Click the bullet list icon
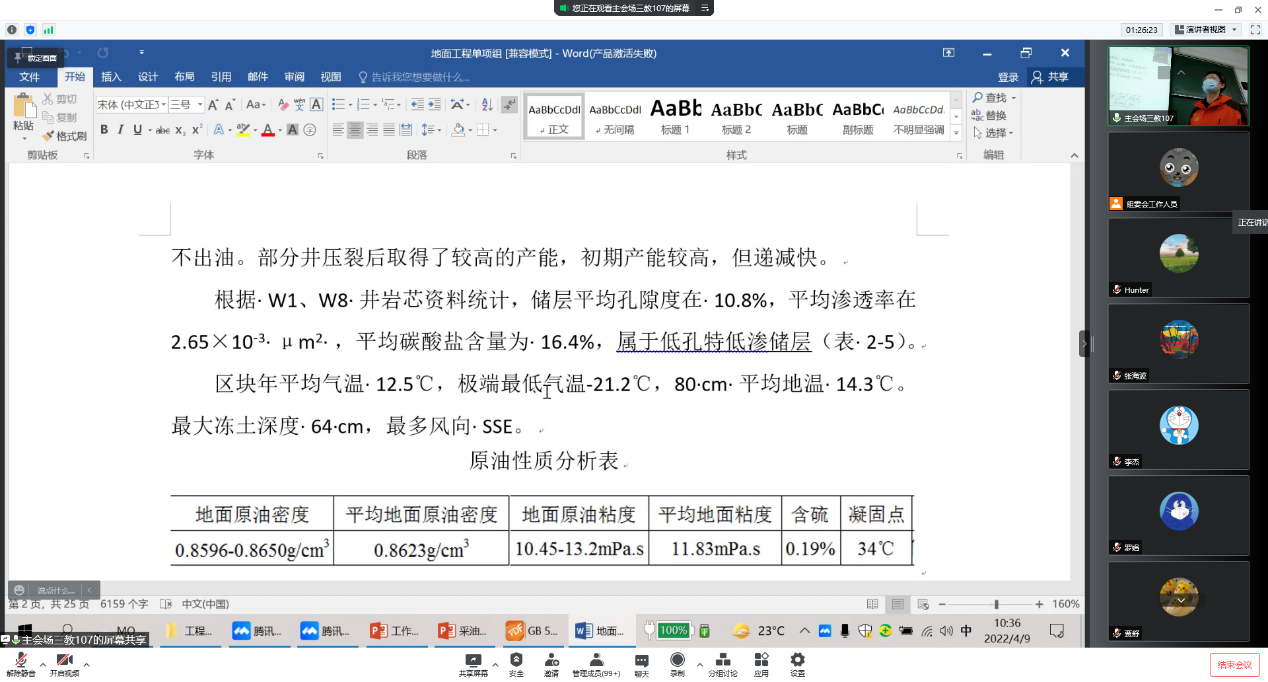 [338, 104]
